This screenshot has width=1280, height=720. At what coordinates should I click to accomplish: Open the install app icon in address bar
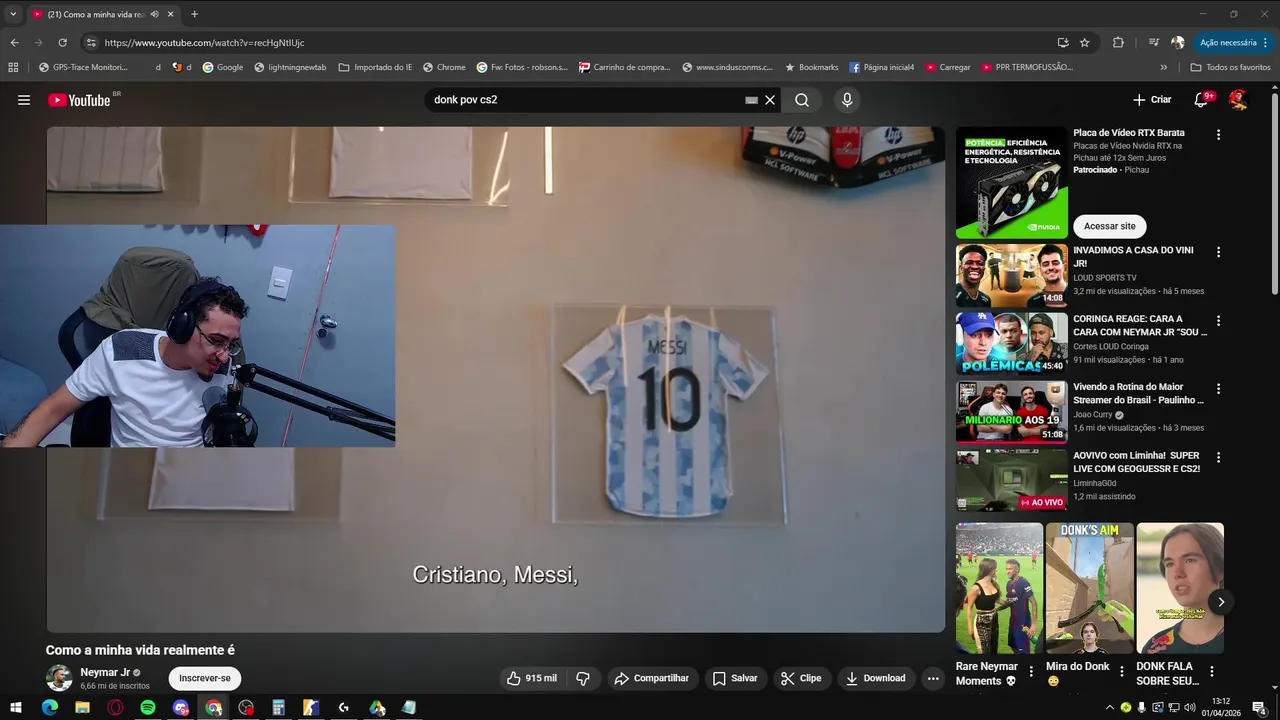click(x=1063, y=43)
